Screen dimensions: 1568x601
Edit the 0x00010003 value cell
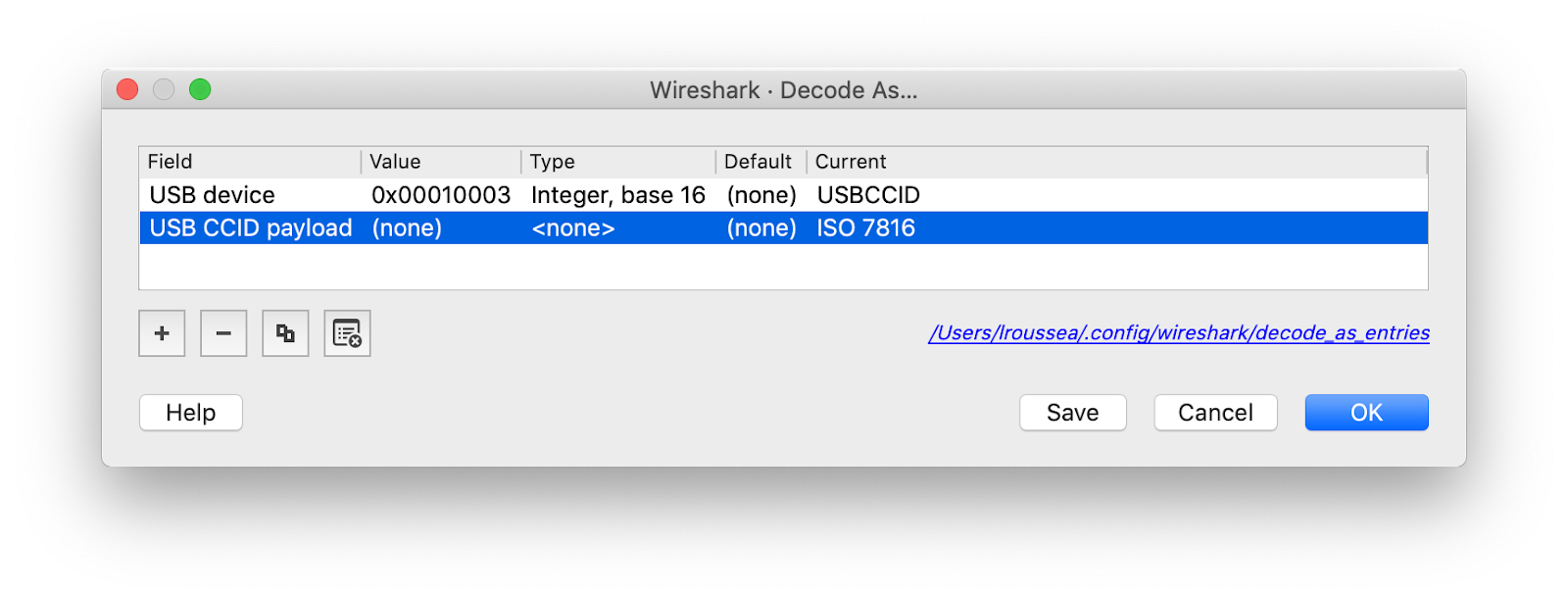[441, 195]
